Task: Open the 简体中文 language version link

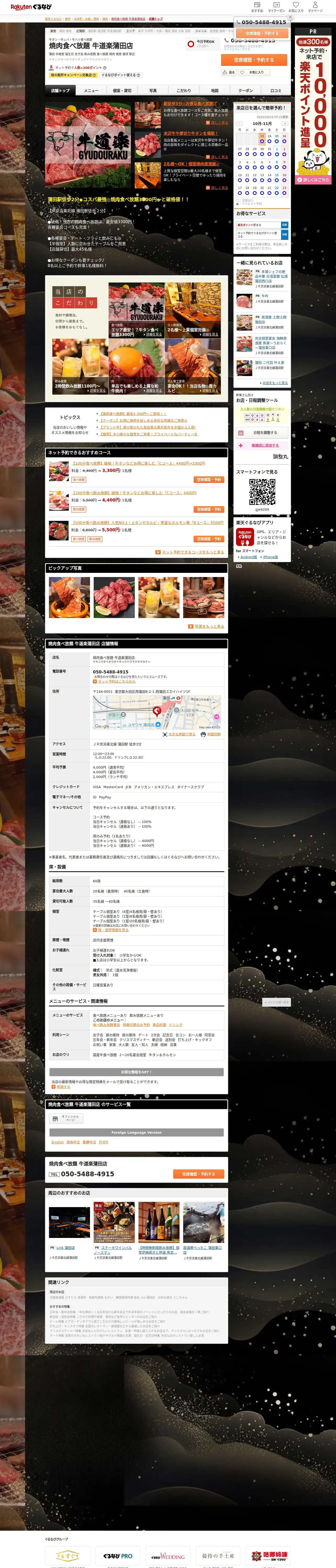Action: [73, 1143]
